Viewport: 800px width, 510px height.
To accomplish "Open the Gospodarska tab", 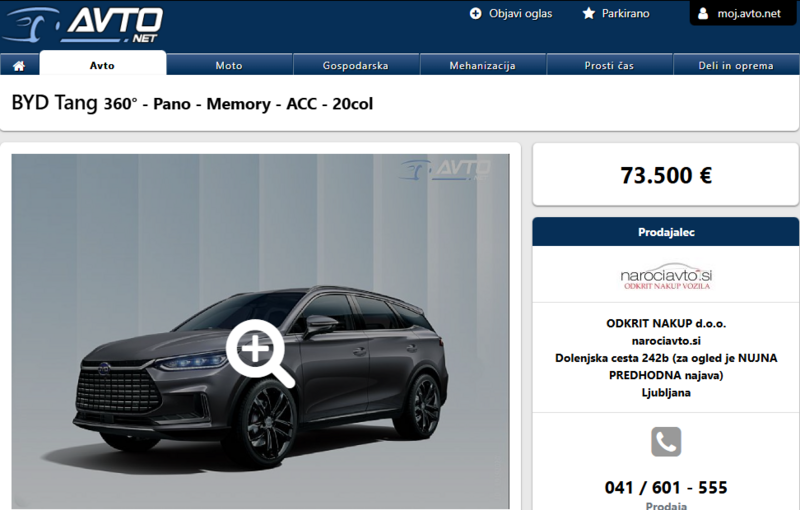I will pos(356,65).
